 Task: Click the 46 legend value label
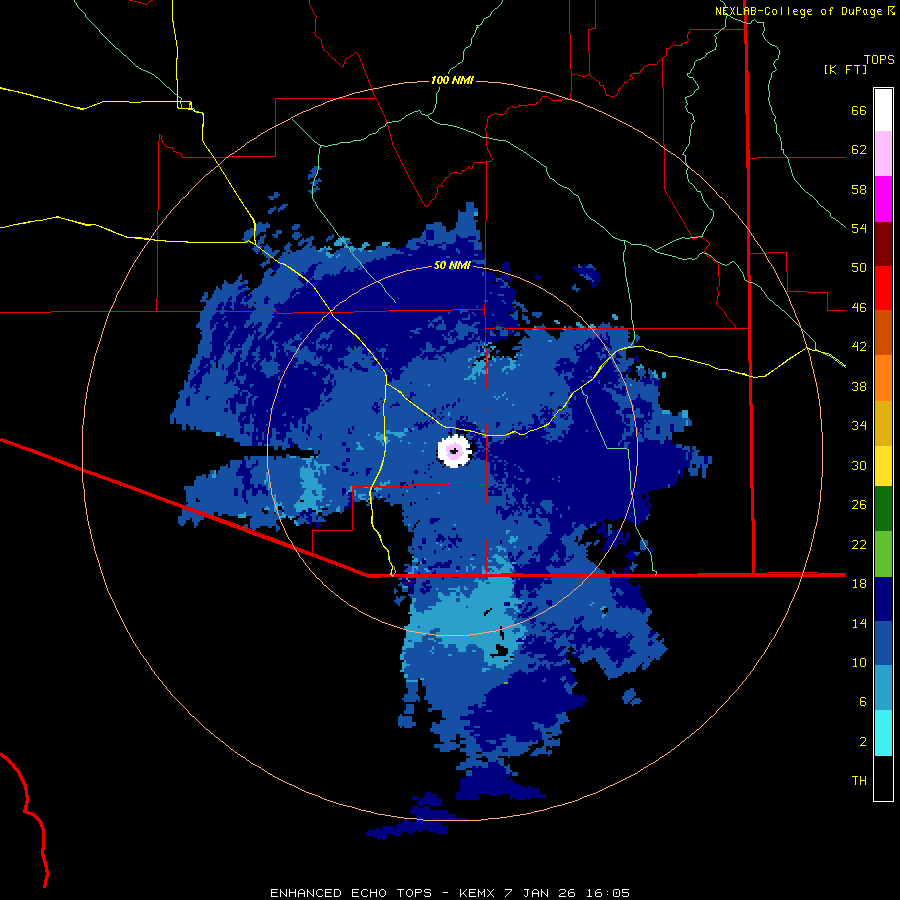[x=859, y=308]
